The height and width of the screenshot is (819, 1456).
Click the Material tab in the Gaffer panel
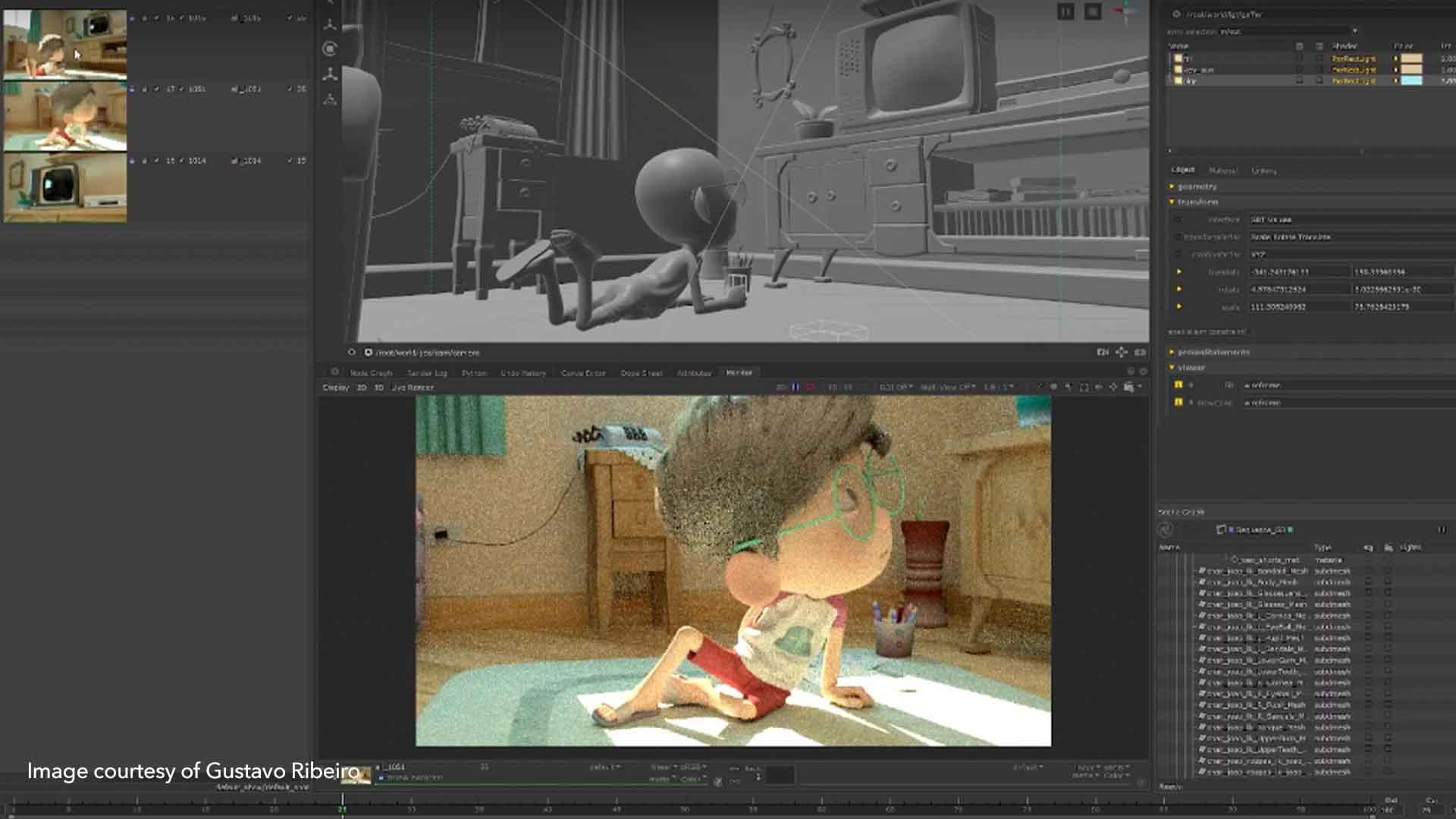1222,171
